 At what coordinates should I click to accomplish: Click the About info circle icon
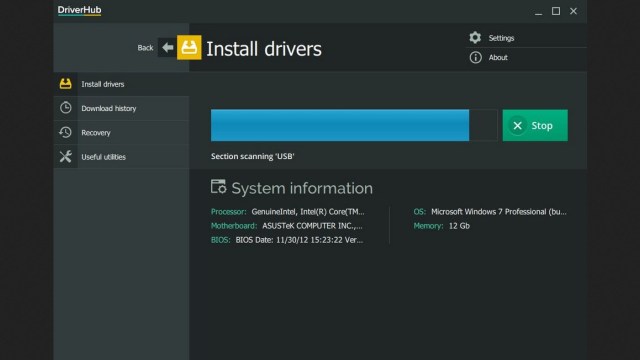[475, 58]
